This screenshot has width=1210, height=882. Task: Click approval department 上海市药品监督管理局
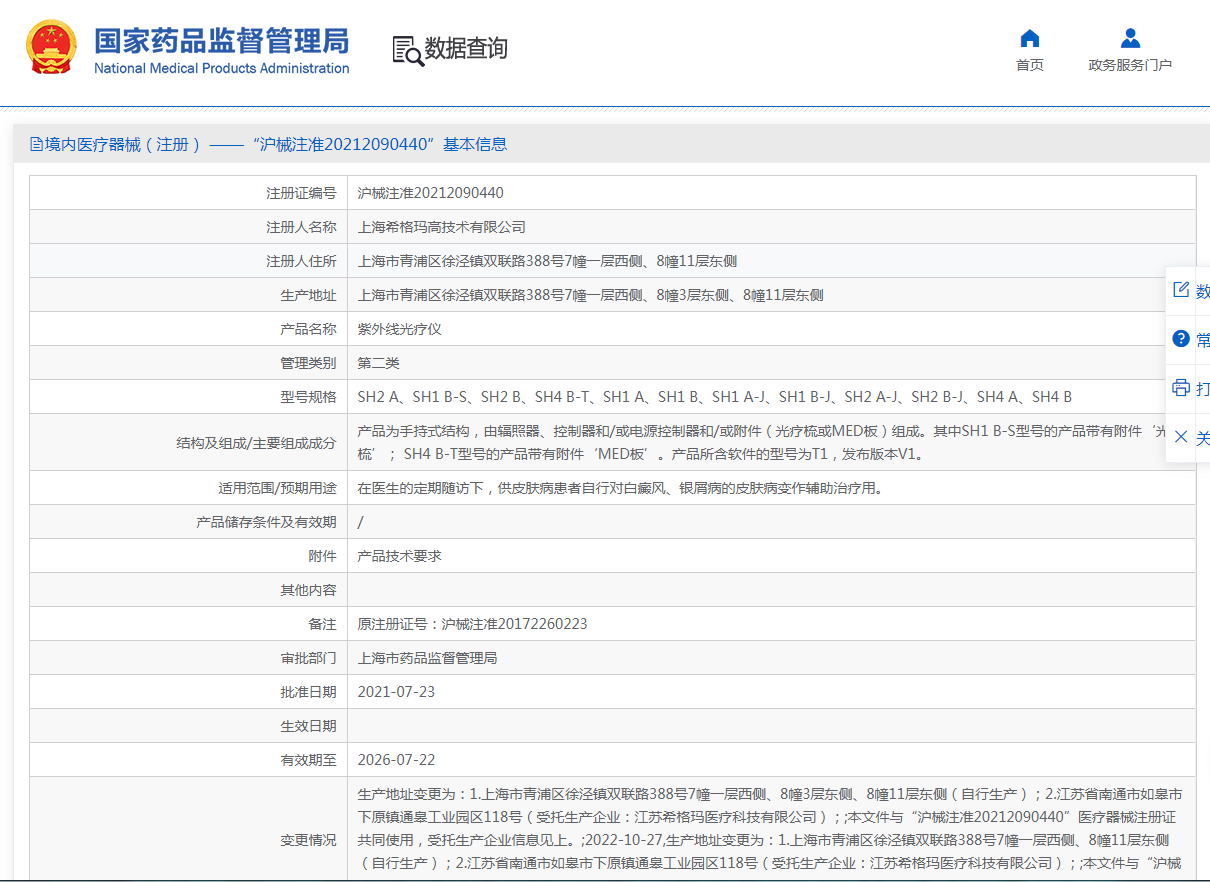(427, 658)
